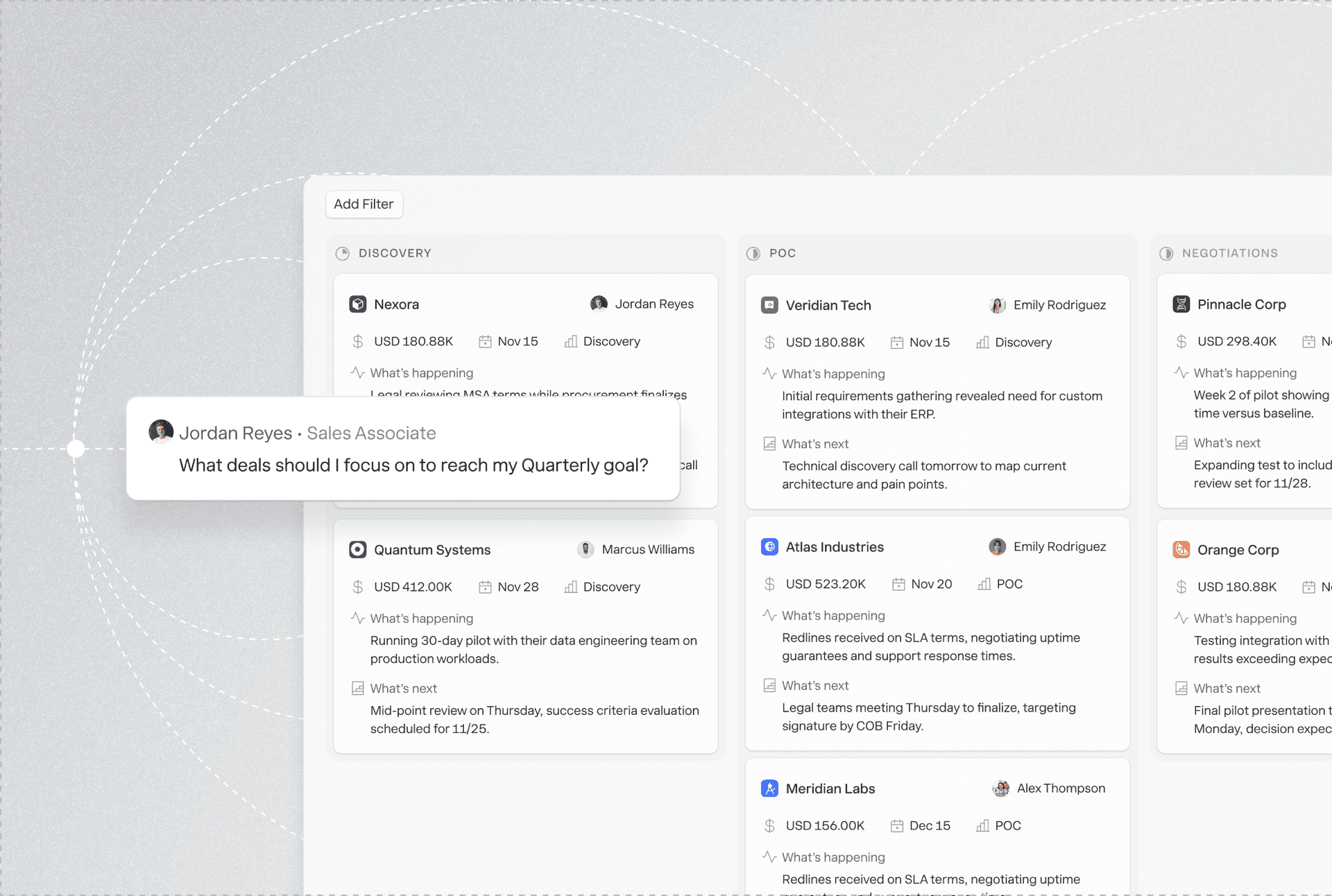The width and height of the screenshot is (1332, 896).
Task: Click USD 156.00K amount
Action: point(825,825)
